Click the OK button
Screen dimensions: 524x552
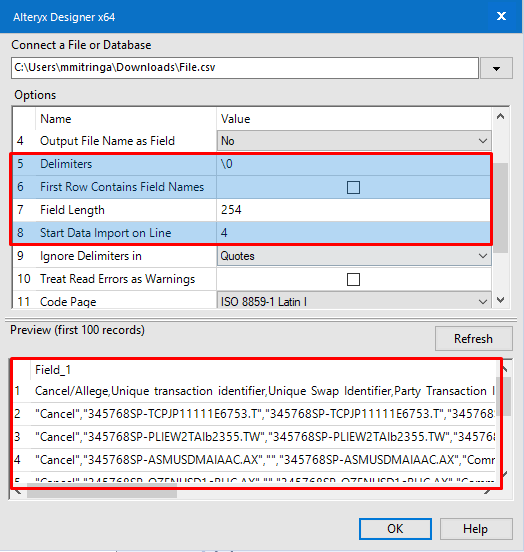point(395,529)
